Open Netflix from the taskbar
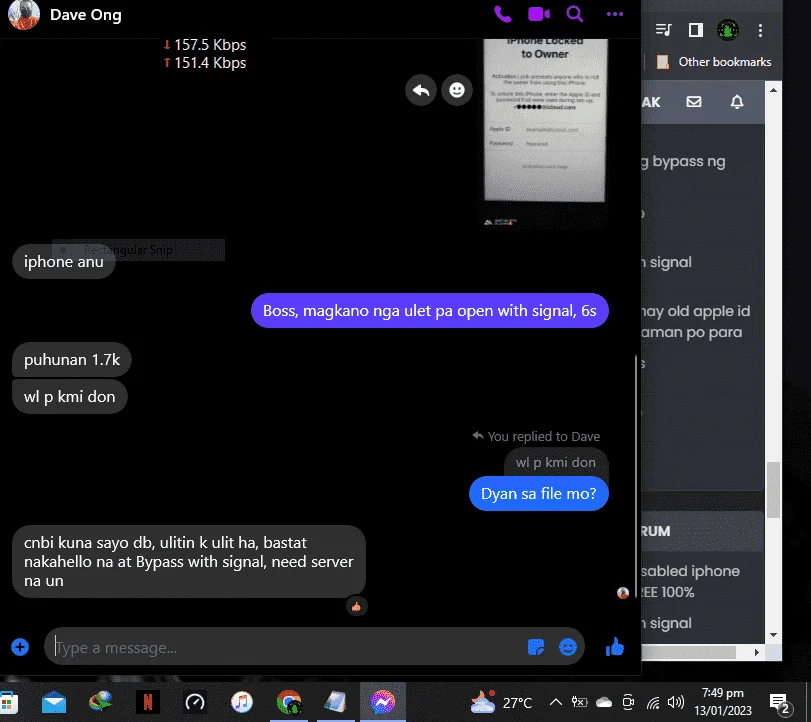Viewport: 811px width, 722px height. [147, 702]
